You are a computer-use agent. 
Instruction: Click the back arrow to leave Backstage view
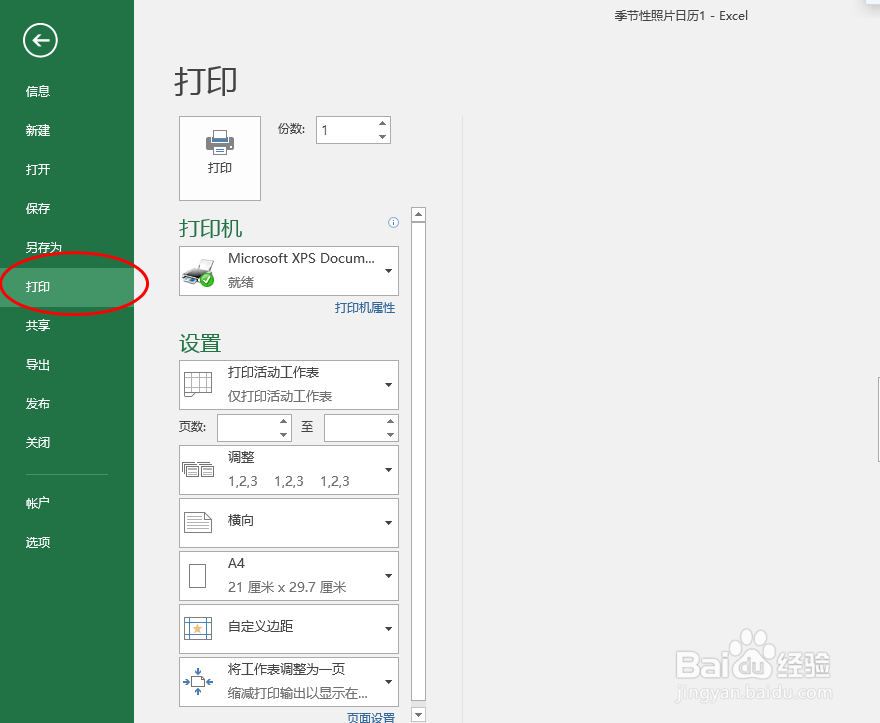[40, 41]
